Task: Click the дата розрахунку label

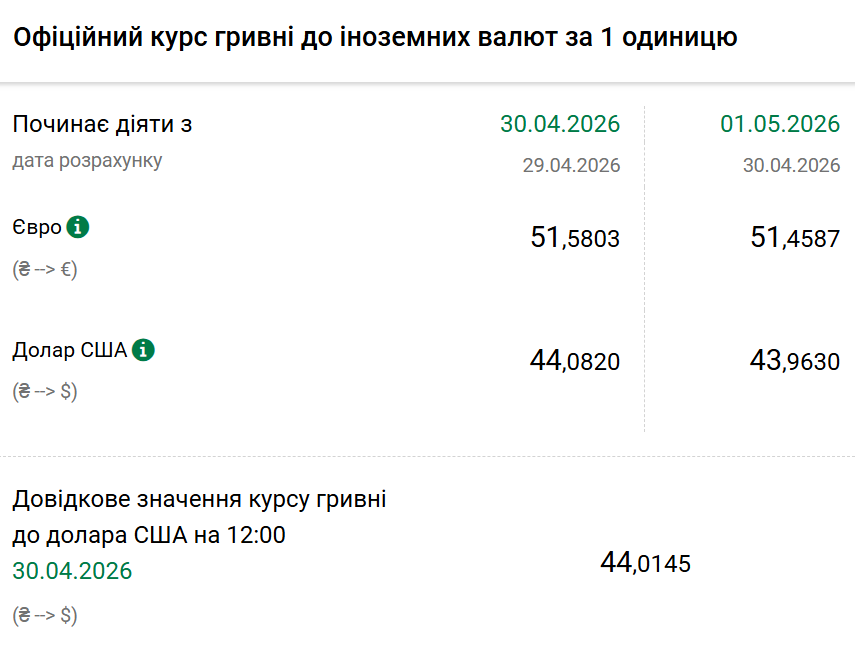Action: coord(87,161)
